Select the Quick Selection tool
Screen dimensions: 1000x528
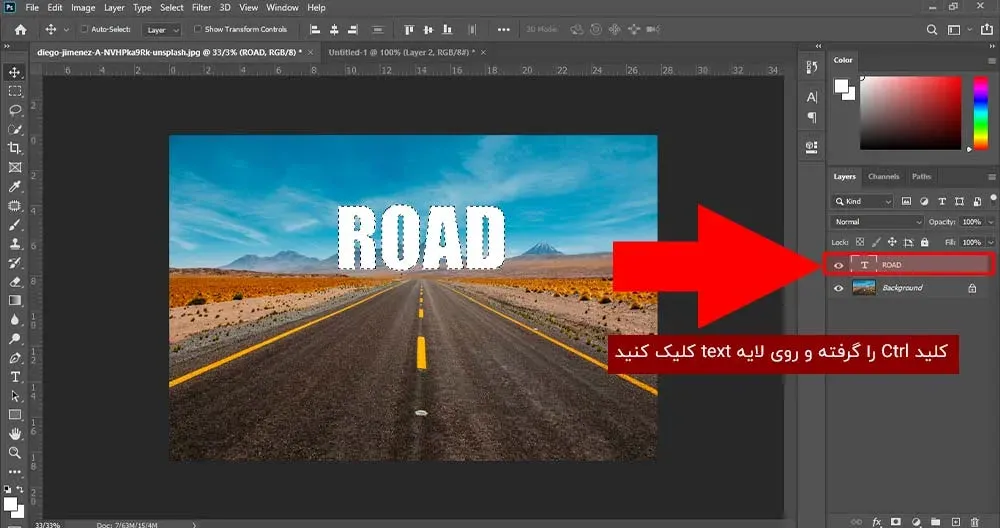(15, 129)
